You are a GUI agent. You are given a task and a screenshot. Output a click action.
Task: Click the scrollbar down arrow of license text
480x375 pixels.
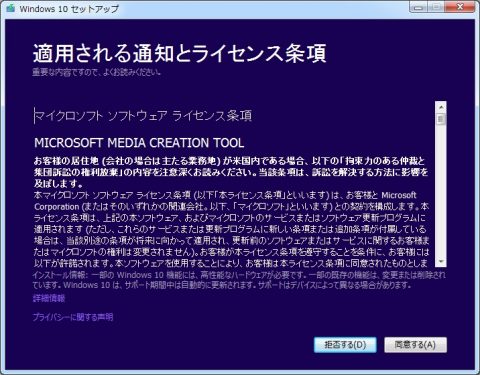441,262
